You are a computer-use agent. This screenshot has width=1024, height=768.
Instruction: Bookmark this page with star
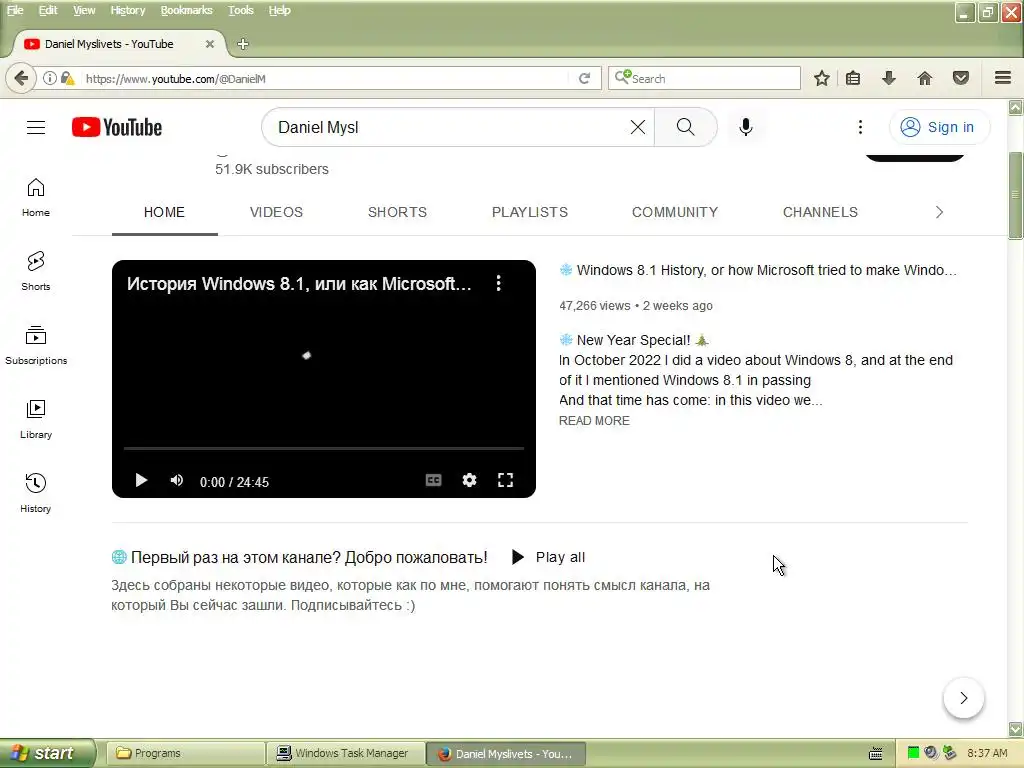click(x=822, y=78)
